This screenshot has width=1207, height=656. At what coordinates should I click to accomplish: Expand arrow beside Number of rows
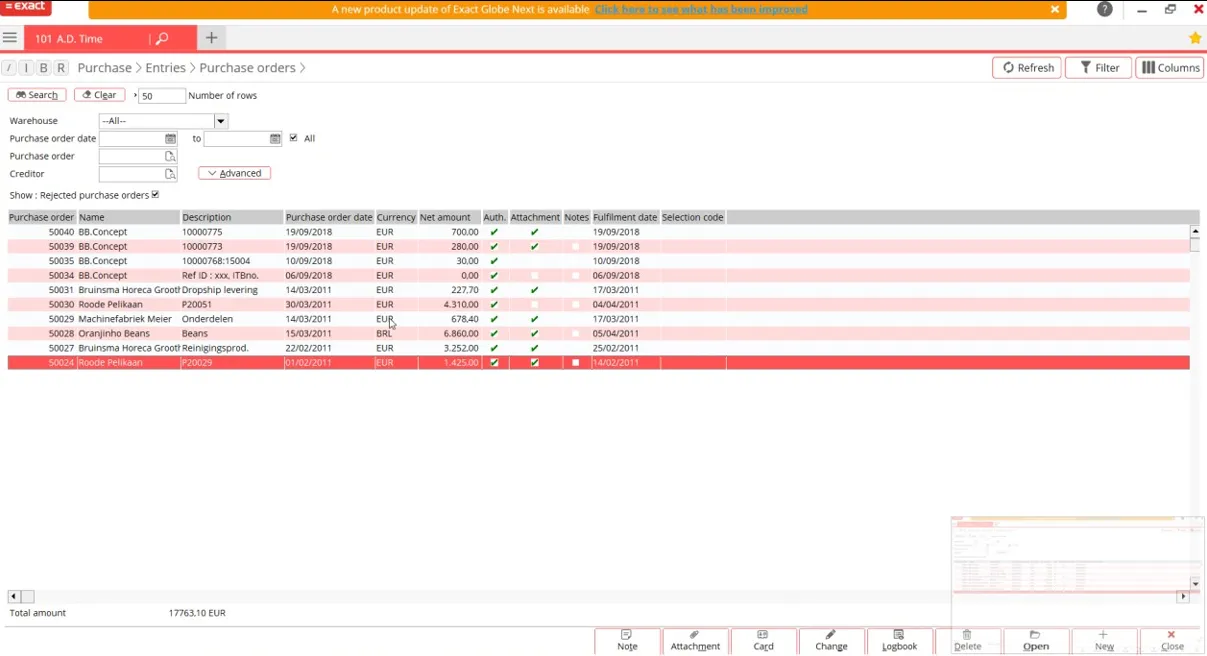pyautogui.click(x=135, y=96)
